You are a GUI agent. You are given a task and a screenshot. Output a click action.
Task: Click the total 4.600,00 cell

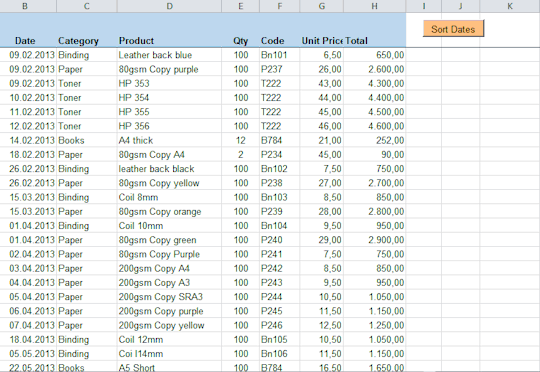375,126
